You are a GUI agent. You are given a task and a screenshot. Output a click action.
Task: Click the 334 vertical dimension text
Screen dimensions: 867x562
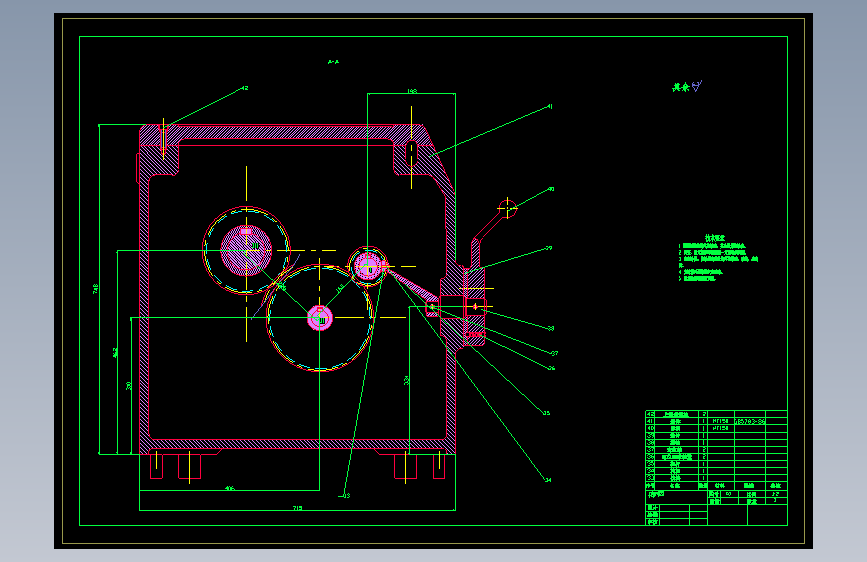pyautogui.click(x=406, y=381)
